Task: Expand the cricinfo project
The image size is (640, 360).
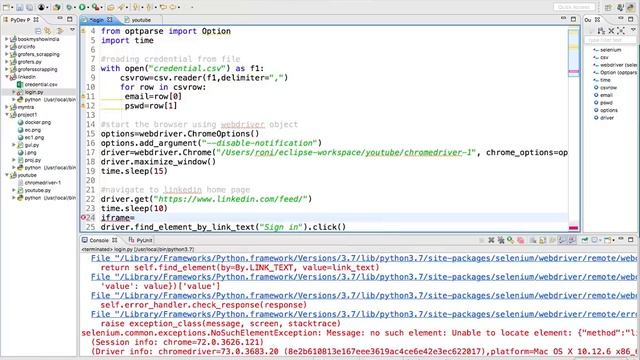Action: (x=7, y=47)
